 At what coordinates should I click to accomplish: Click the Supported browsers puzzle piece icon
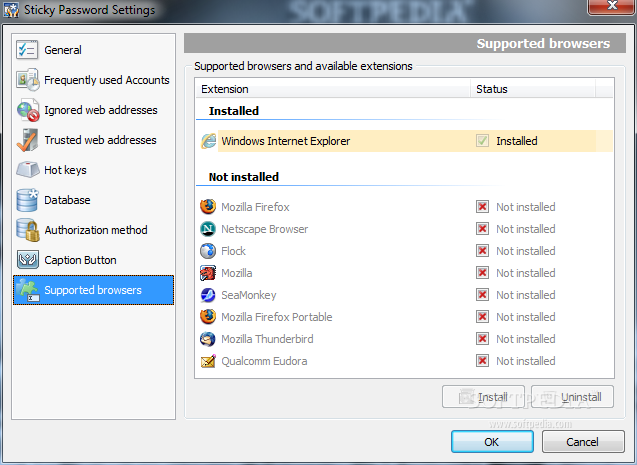pyautogui.click(x=28, y=290)
